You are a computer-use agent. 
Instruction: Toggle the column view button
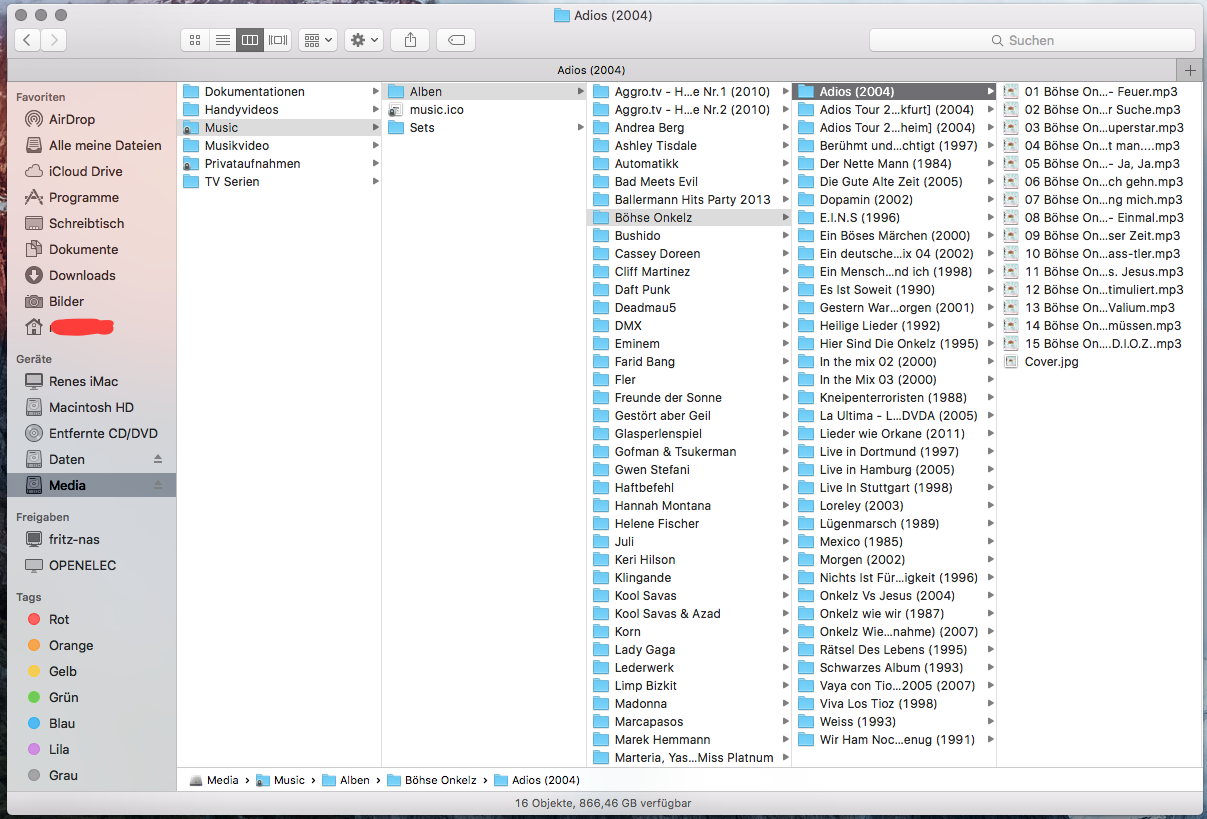(x=250, y=40)
